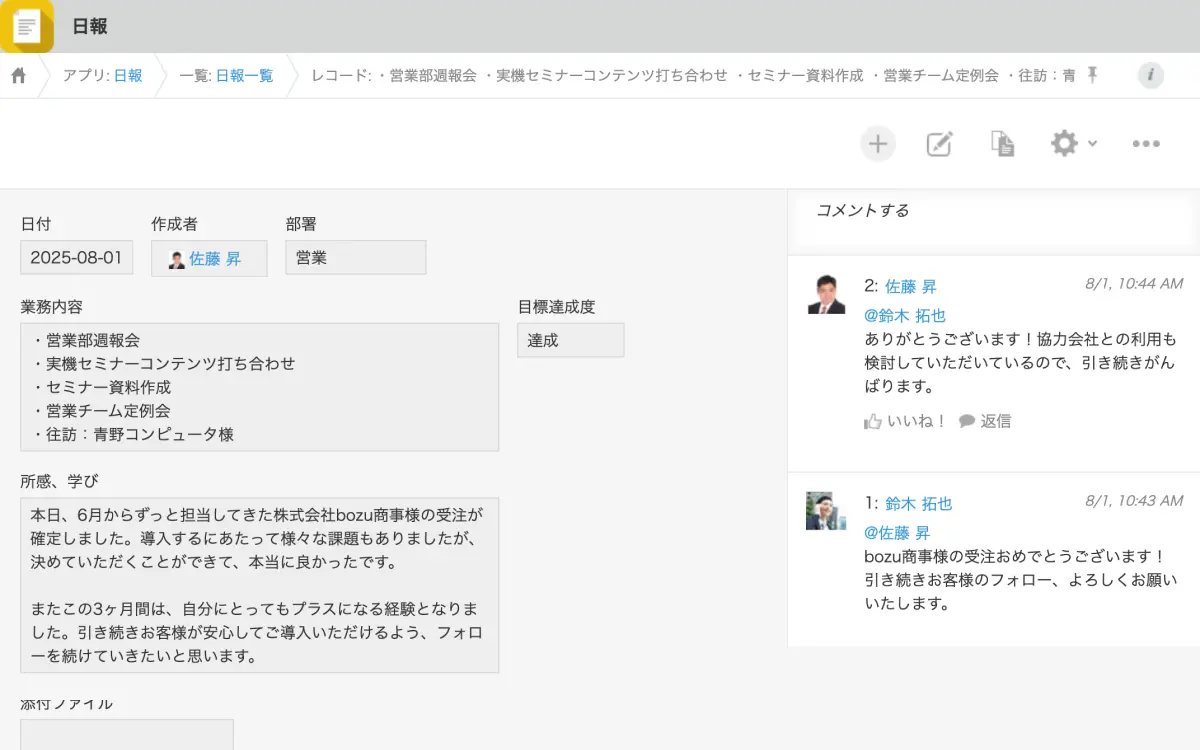
Task: Open the three-dot more options menu
Action: (x=1146, y=144)
